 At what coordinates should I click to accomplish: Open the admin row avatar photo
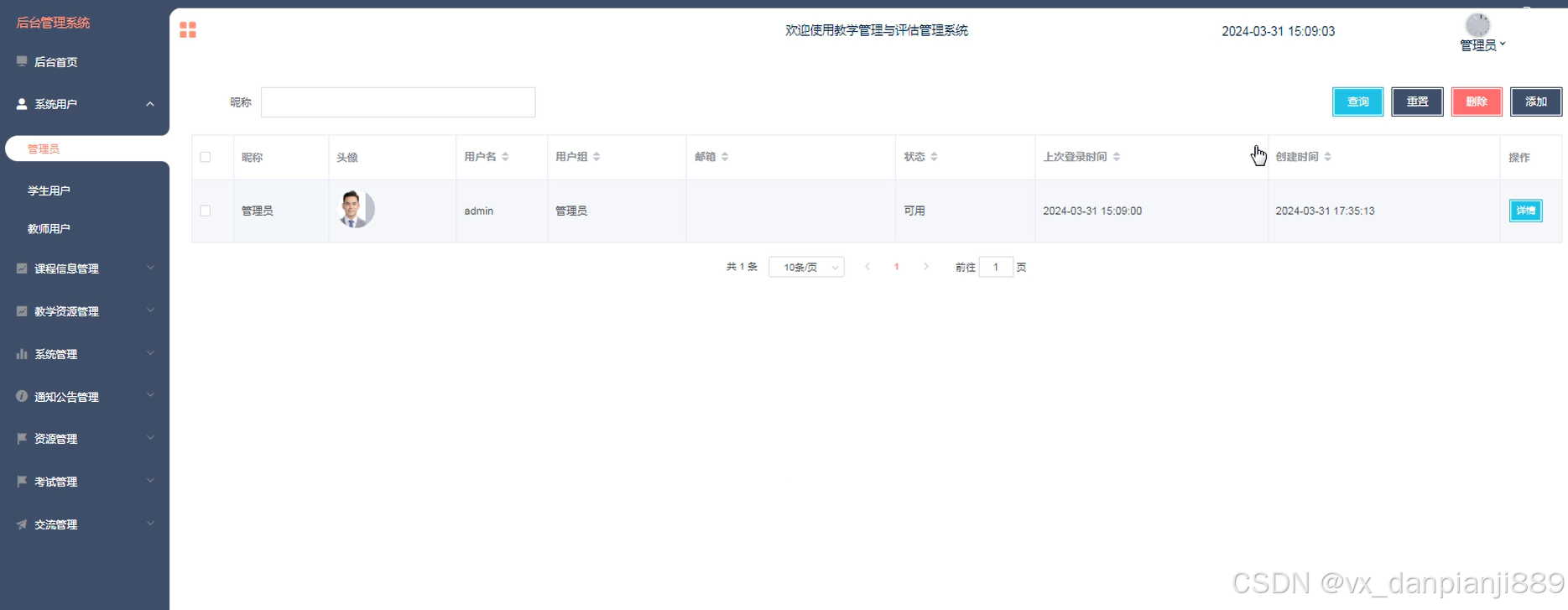[356, 209]
